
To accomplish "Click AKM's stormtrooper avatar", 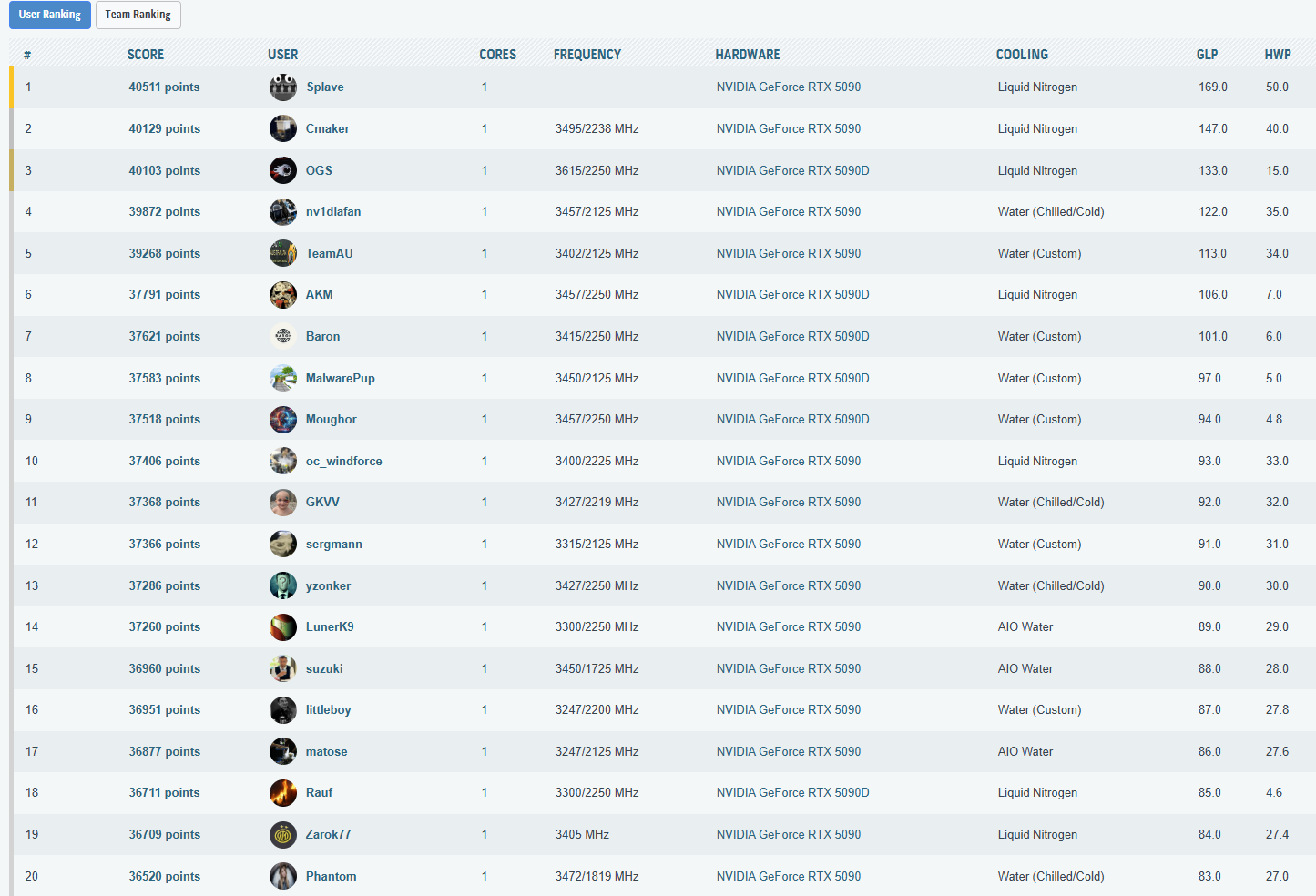I will (x=283, y=295).
